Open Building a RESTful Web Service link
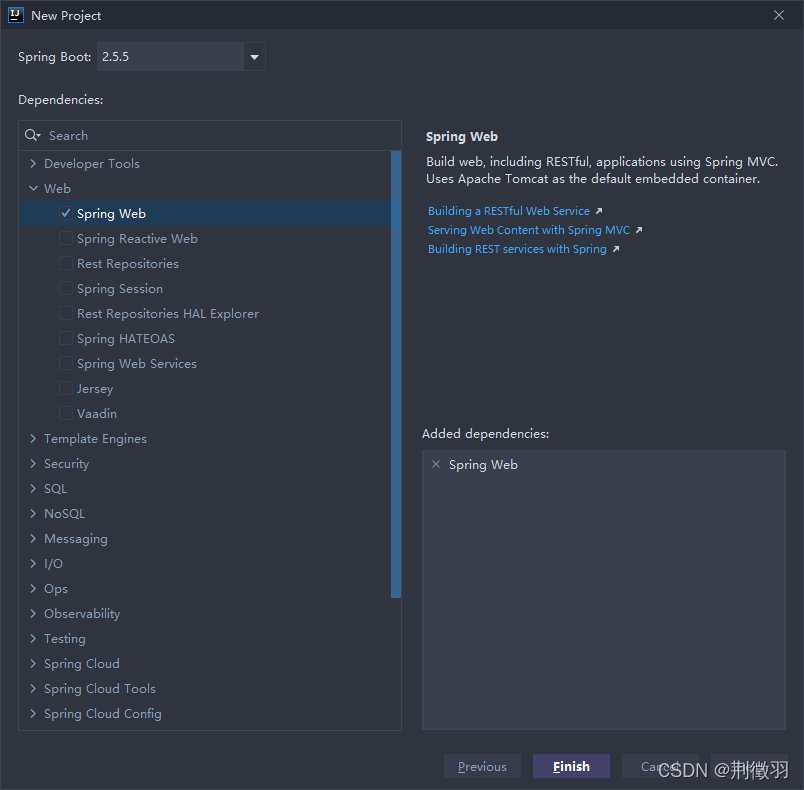Viewport: 804px width, 790px height. point(509,211)
